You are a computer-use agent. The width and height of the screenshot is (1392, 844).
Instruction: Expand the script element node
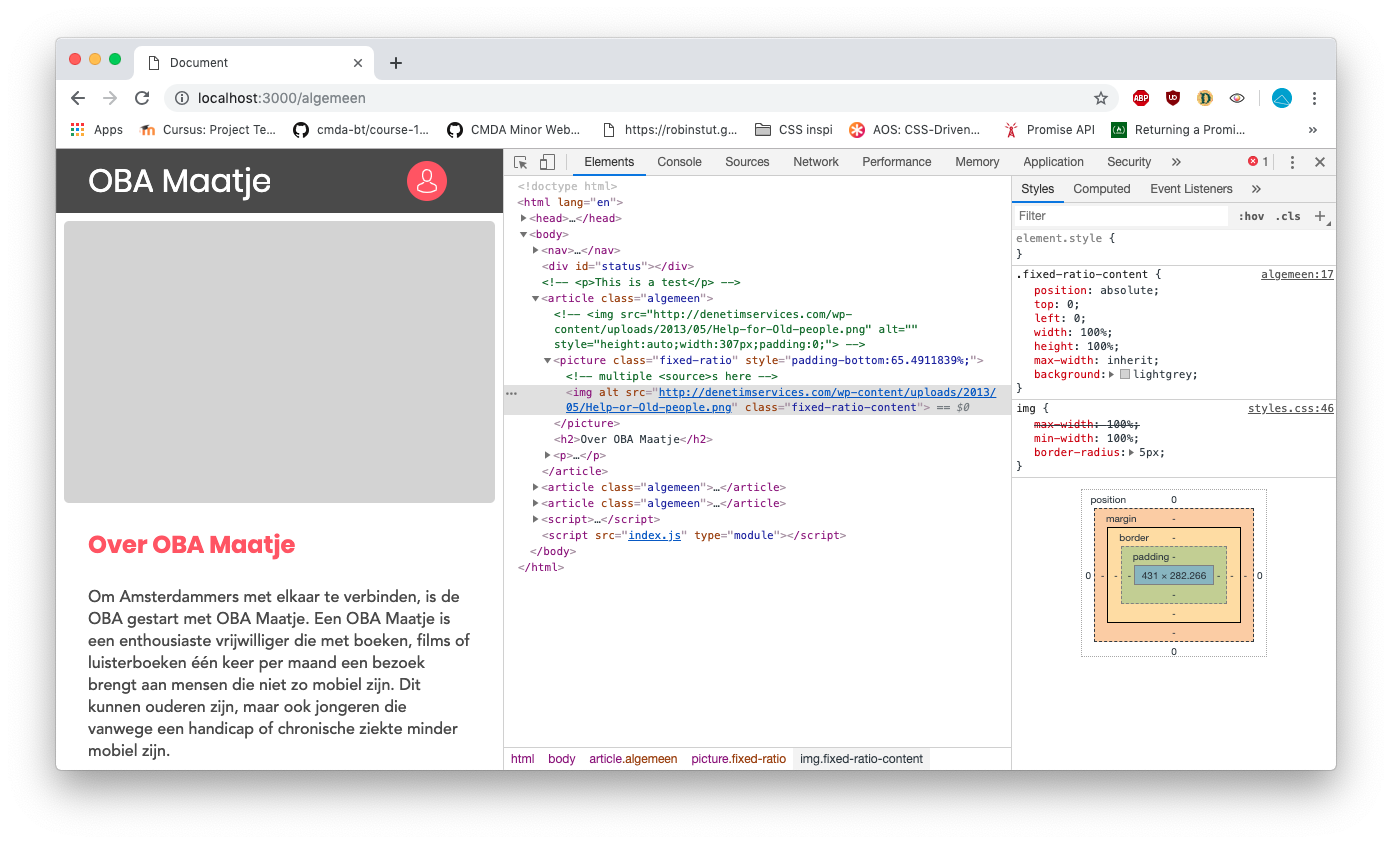tap(536, 519)
